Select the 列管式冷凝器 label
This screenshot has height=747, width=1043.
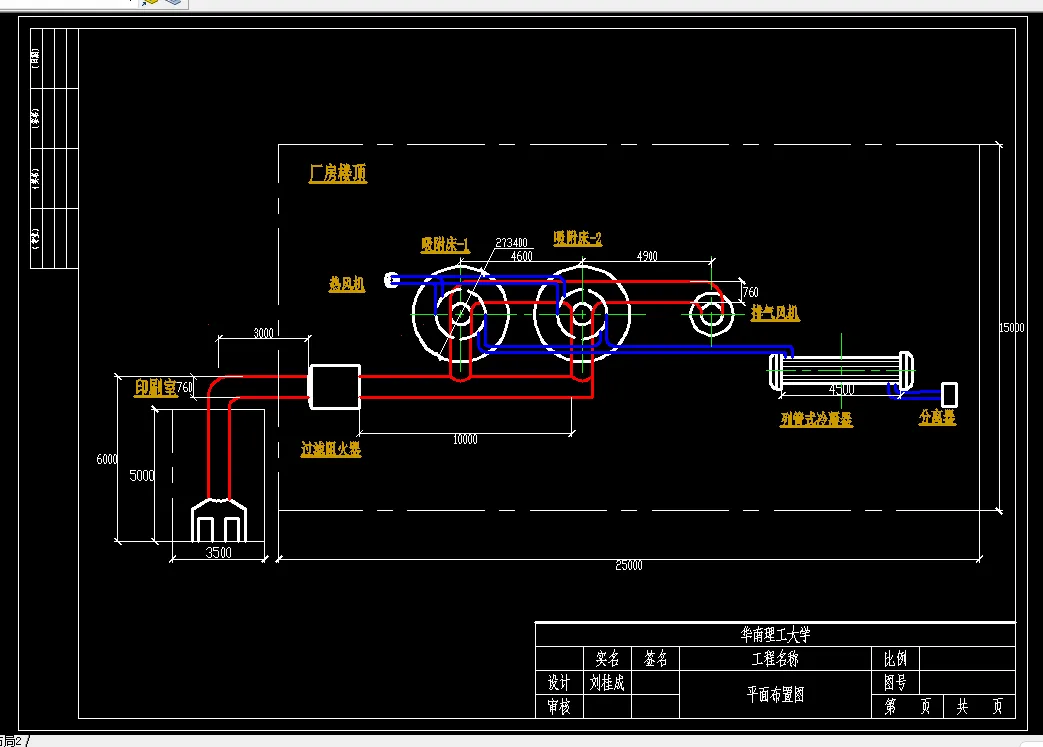point(816,419)
